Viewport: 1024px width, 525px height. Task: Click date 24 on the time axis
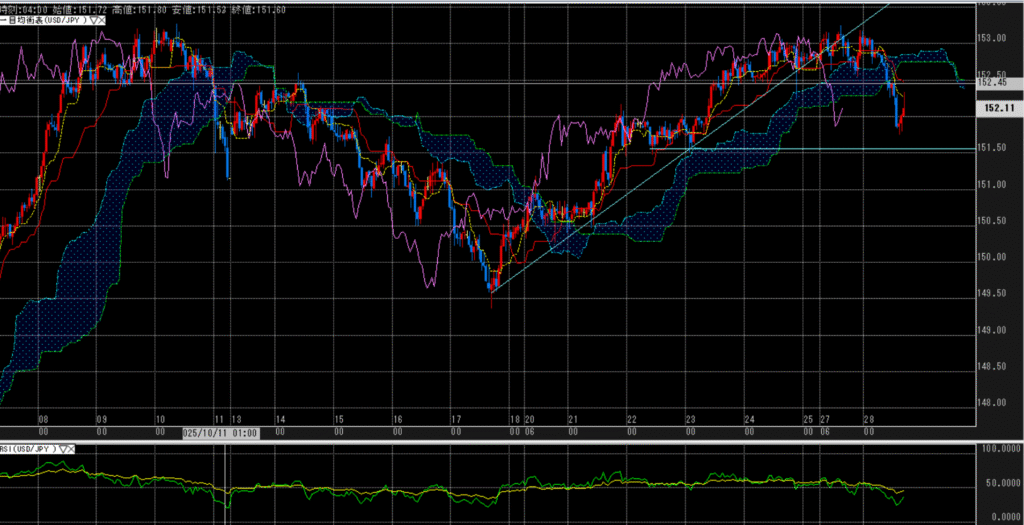coord(749,421)
